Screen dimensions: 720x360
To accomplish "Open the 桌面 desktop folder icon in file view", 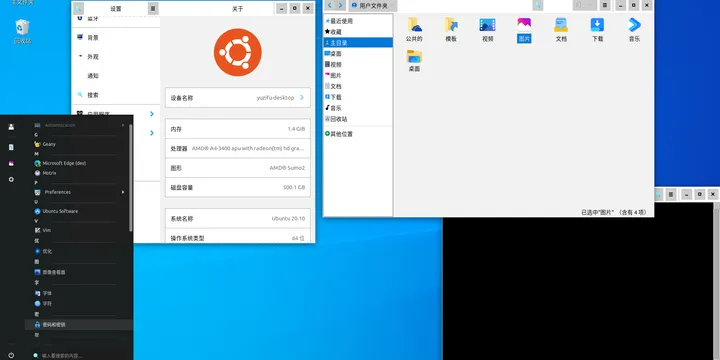I will 414,60.
